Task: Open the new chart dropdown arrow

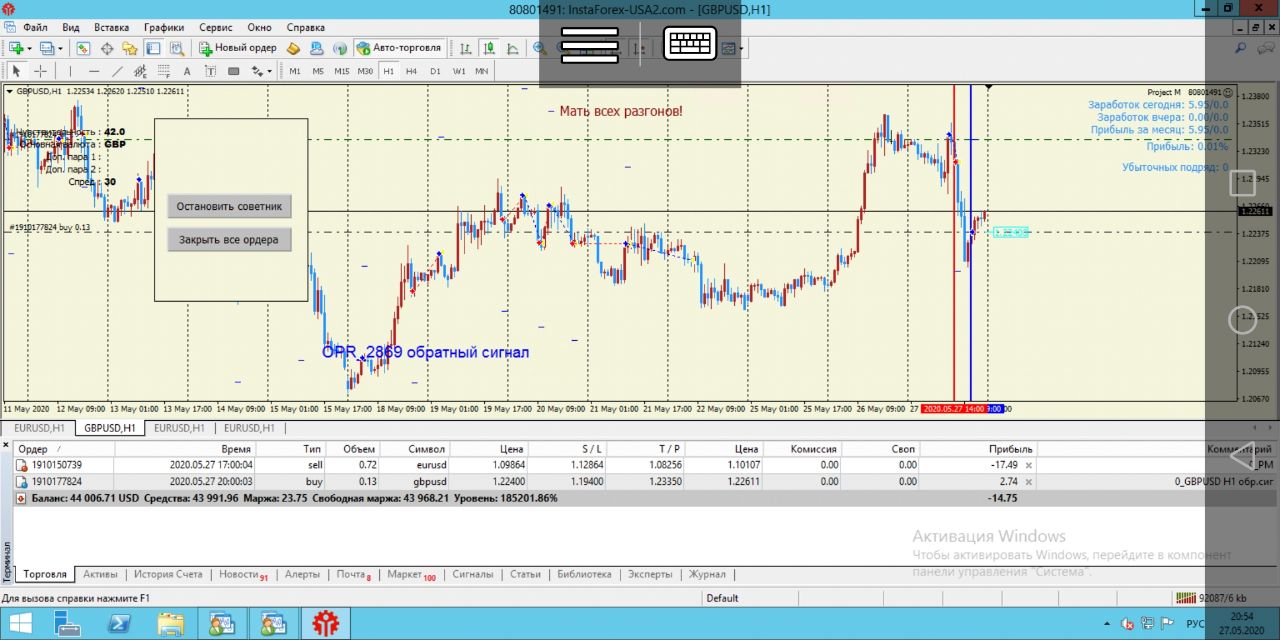Action: [30, 48]
